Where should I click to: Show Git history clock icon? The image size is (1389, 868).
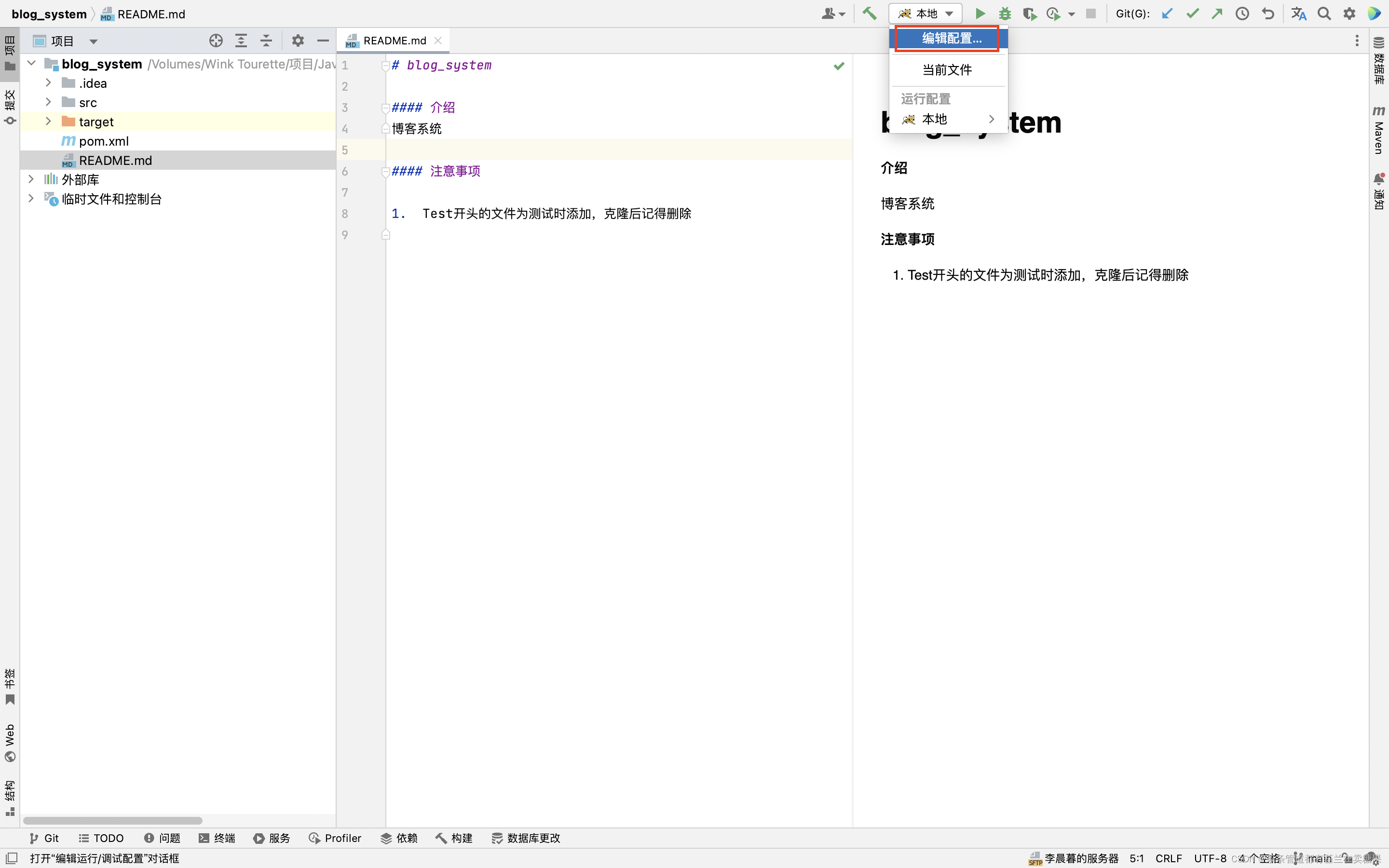point(1242,14)
